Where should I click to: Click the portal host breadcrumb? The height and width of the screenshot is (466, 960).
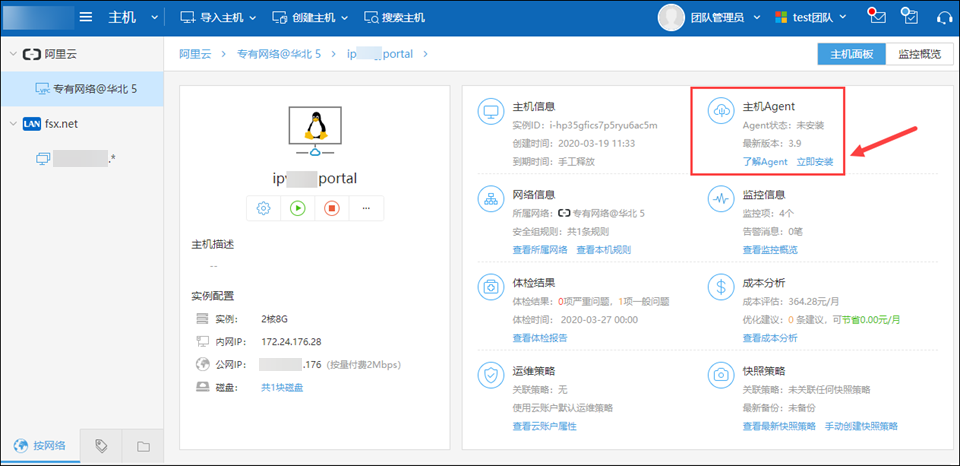click(x=380, y=54)
